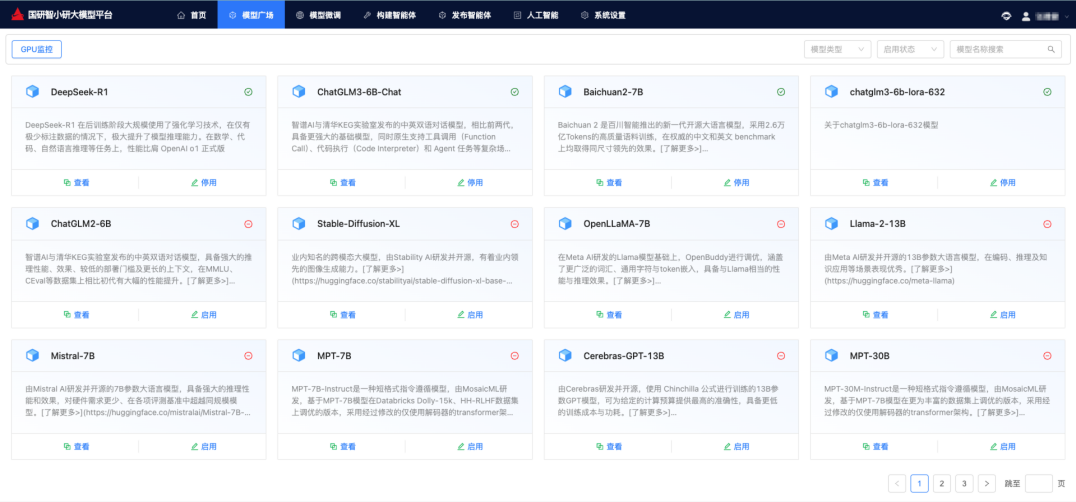Open the 构建智能体 tab
The width and height of the screenshot is (1076, 502).
click(x=388, y=14)
